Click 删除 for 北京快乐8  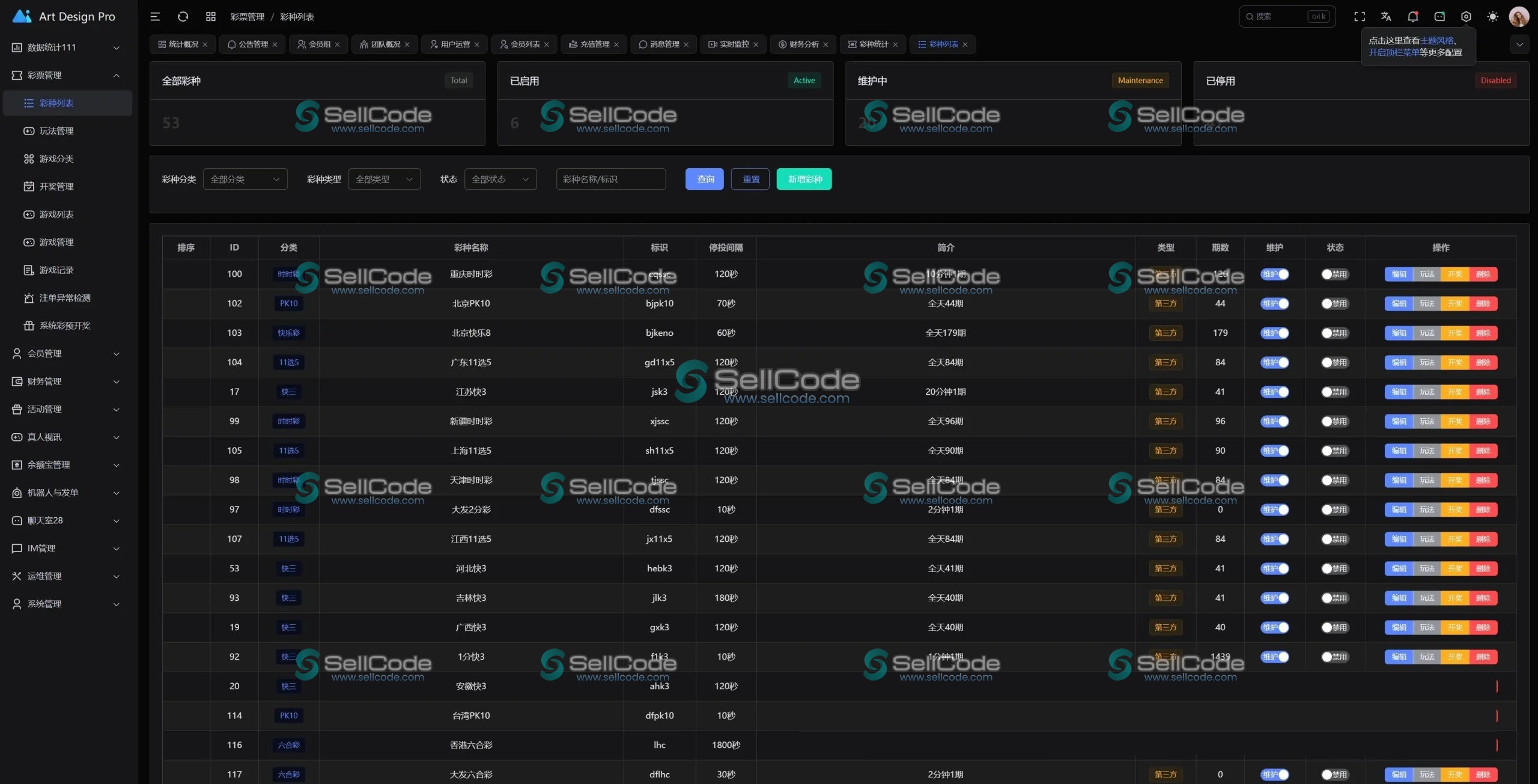pos(1483,333)
